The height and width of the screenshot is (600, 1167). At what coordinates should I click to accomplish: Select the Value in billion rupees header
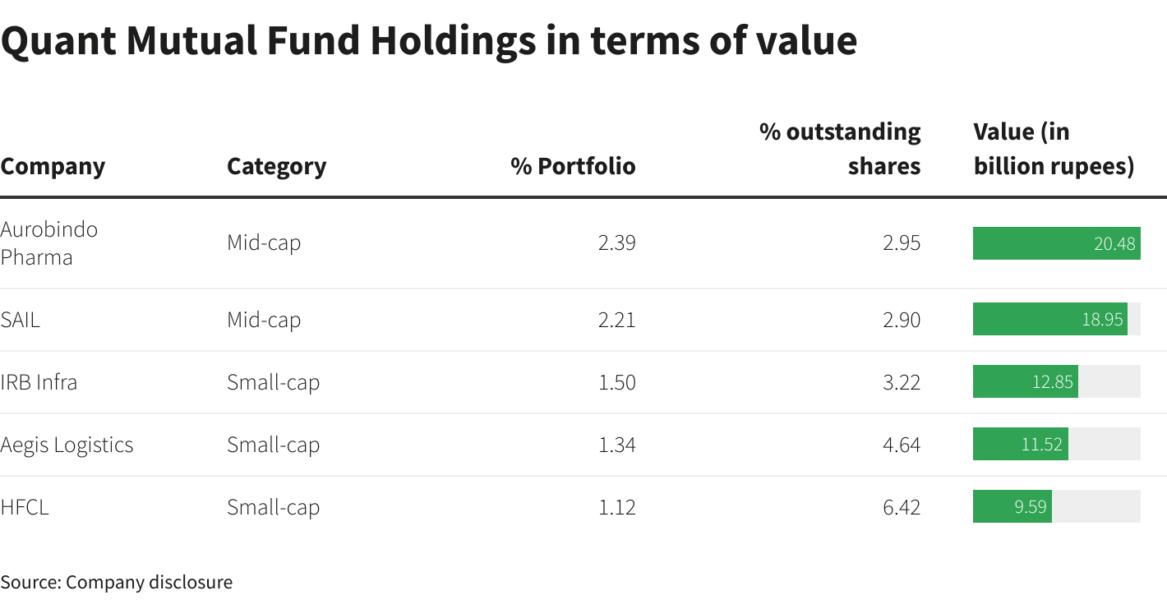[x=1053, y=148]
